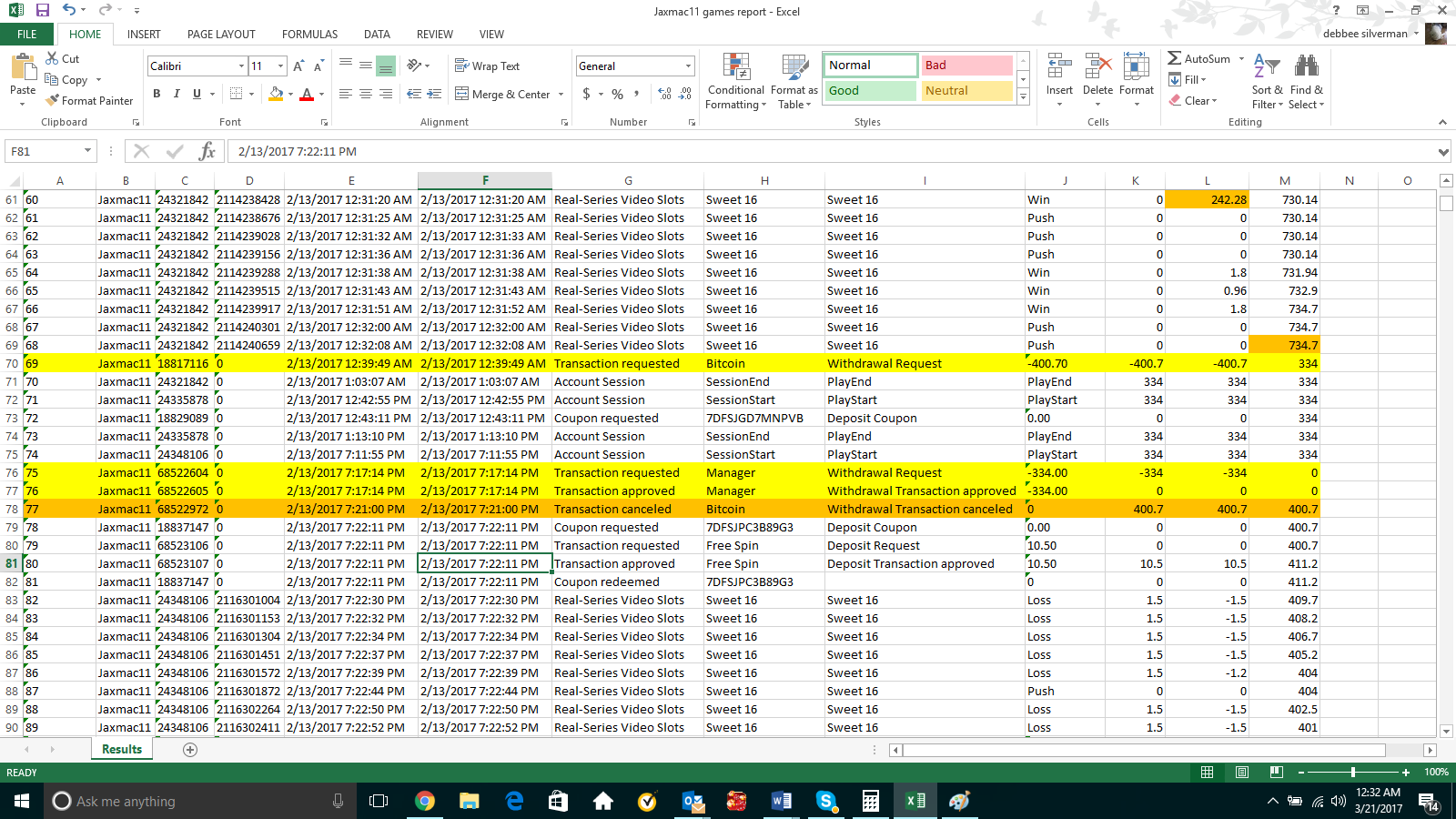Apply Percent Style format
This screenshot has height=819, width=1456.
click(x=618, y=94)
